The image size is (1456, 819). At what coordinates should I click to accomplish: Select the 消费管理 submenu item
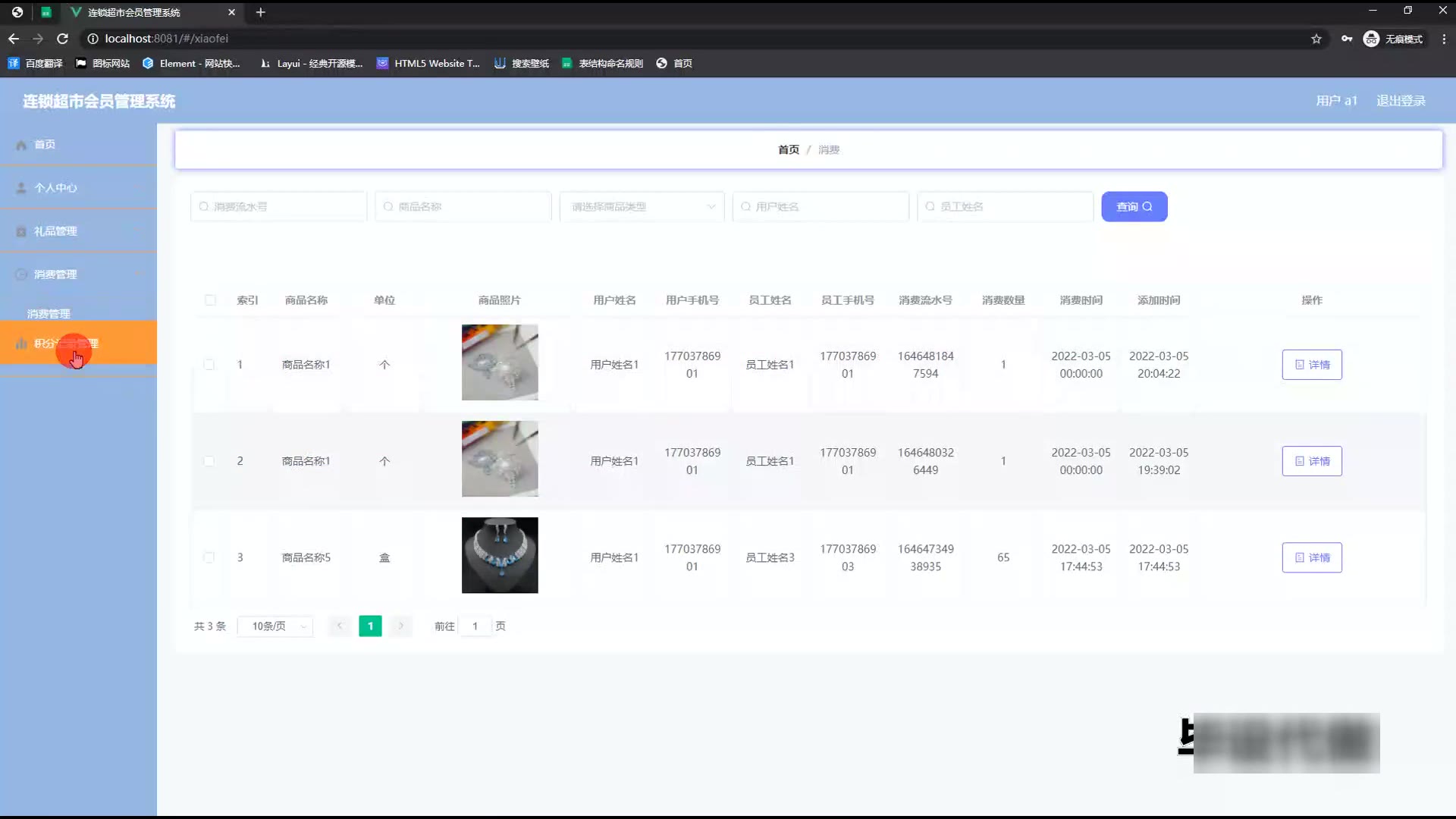pos(49,314)
